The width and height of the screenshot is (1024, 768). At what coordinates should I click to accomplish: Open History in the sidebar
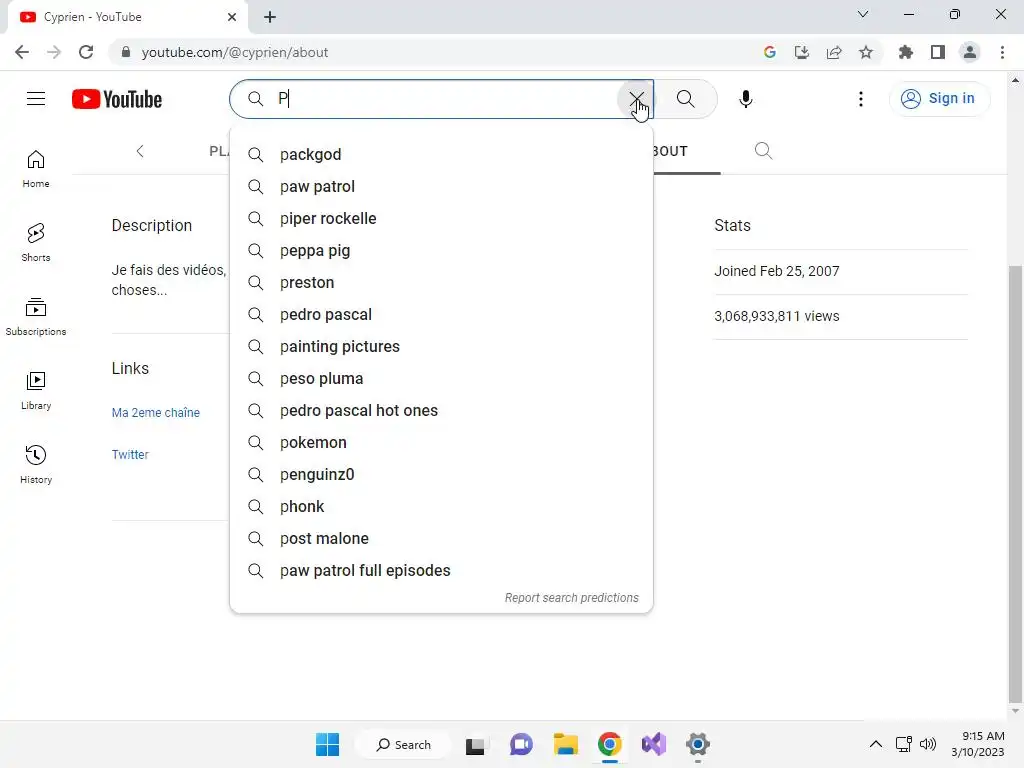(36, 464)
